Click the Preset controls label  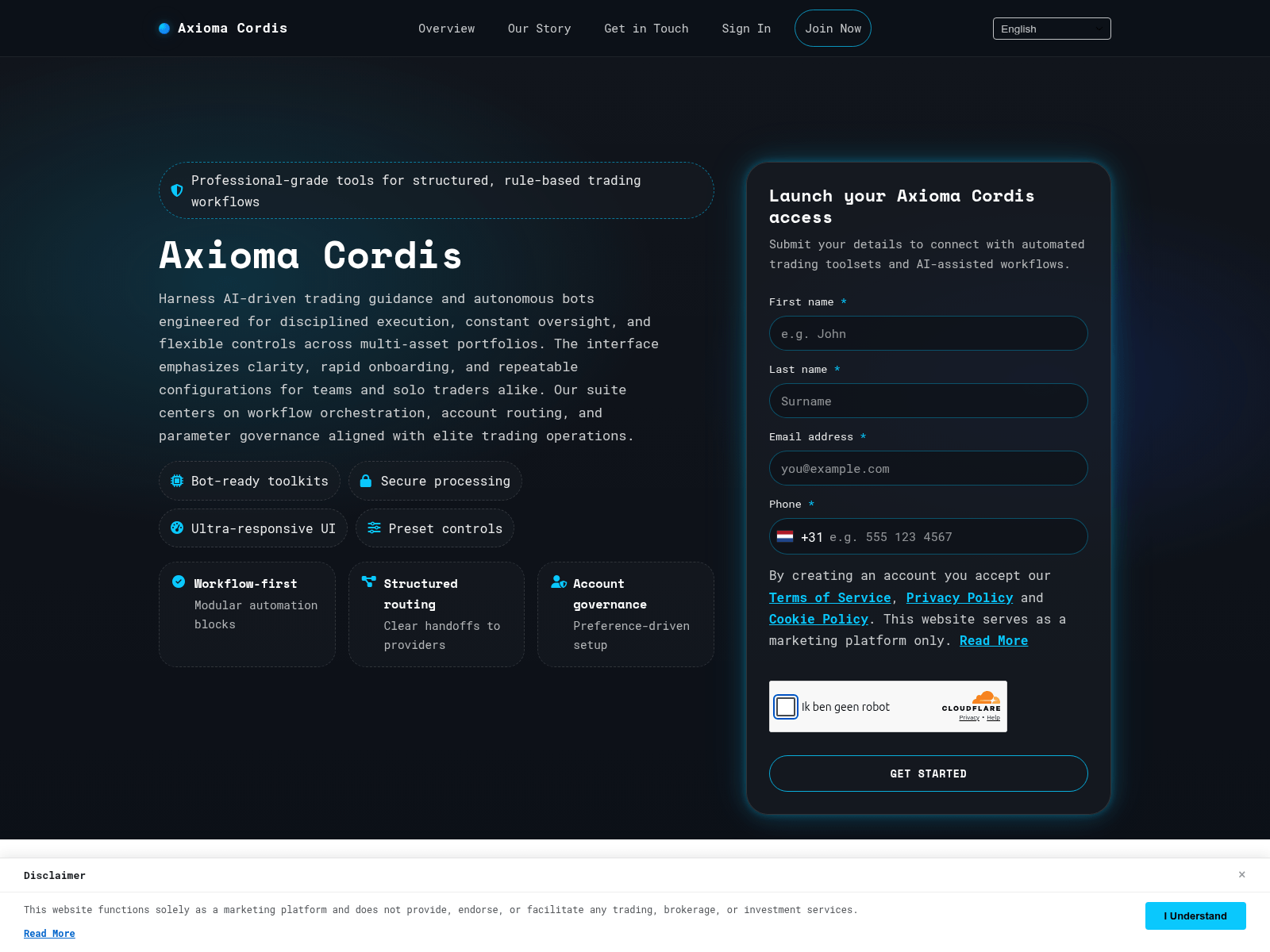tap(445, 528)
